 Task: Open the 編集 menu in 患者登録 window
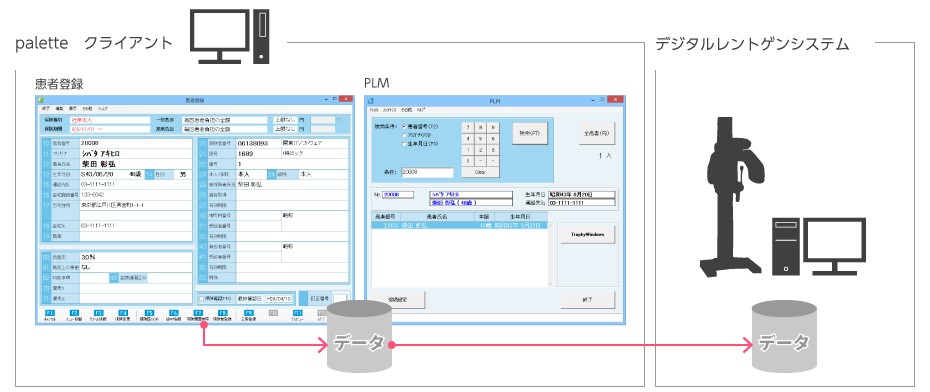pos(59,110)
